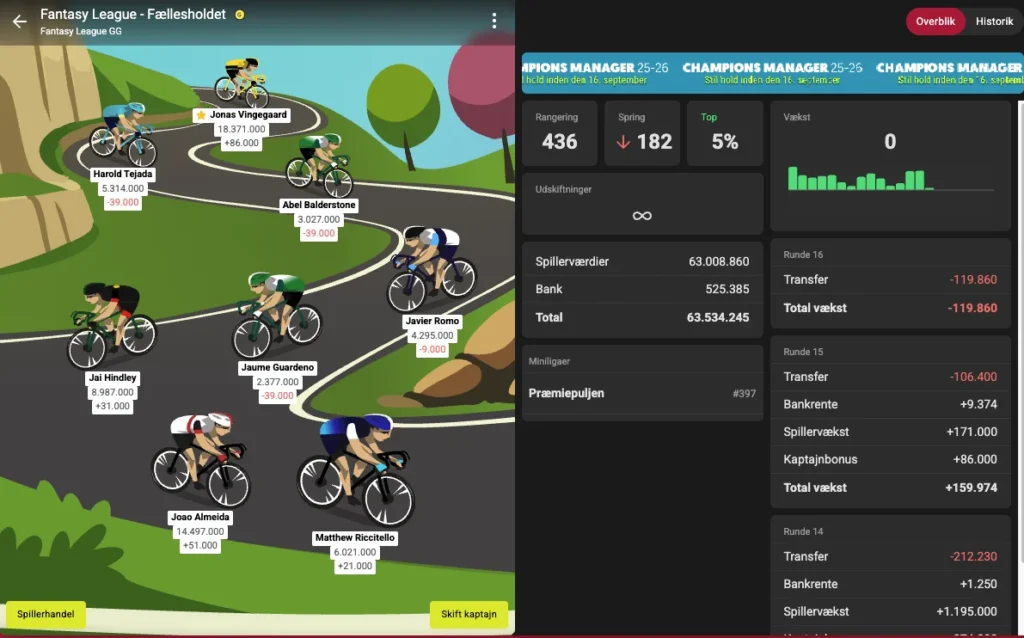Select Jaume Guardeno cyclist figure

click(x=276, y=315)
